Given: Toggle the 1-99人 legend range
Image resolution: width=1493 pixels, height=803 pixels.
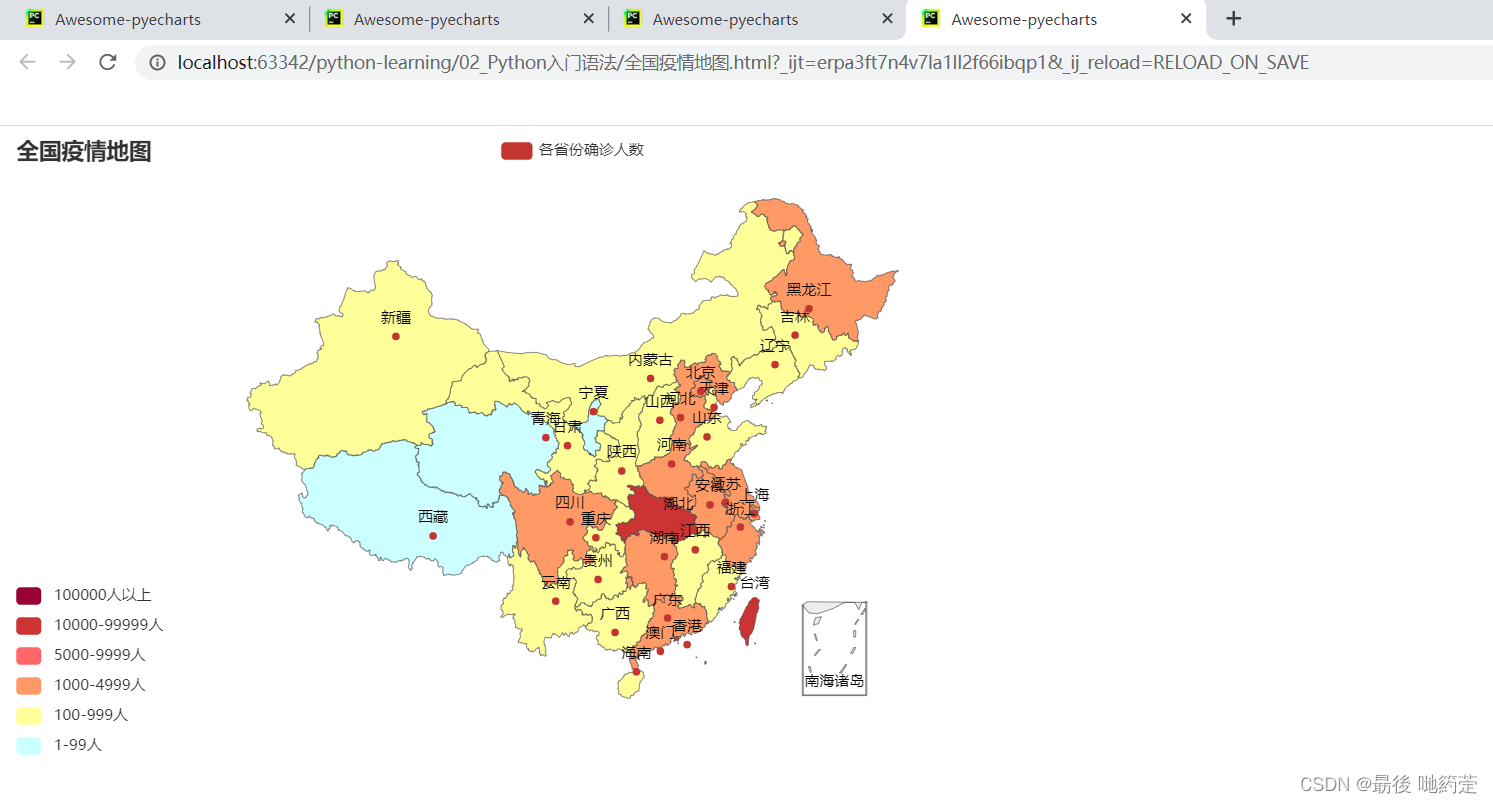Looking at the screenshot, I should (x=59, y=745).
